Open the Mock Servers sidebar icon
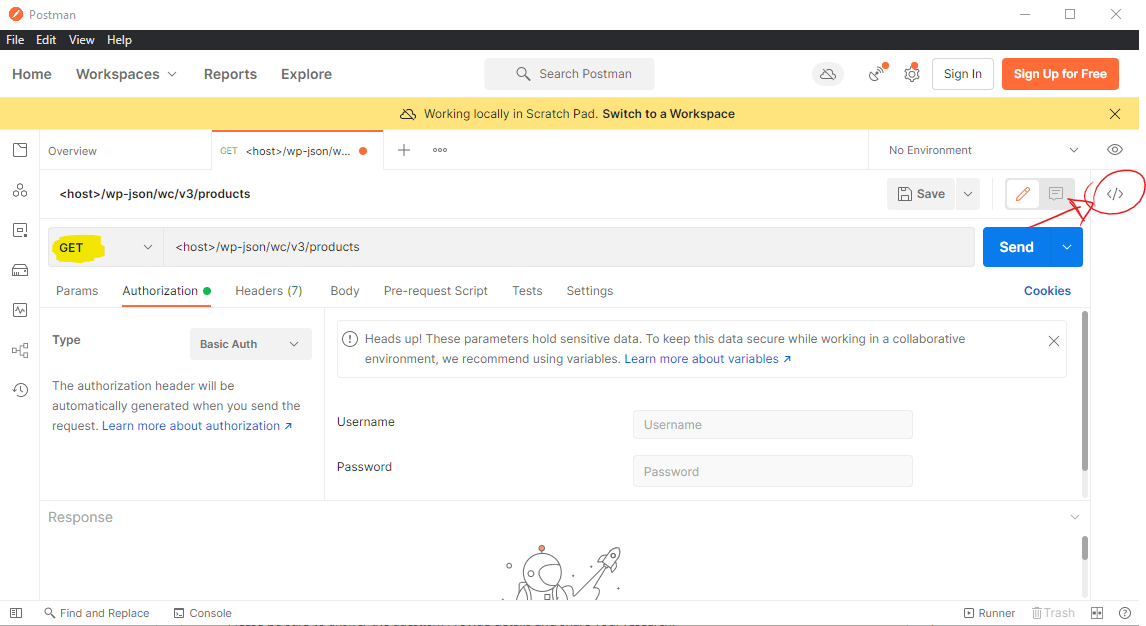This screenshot has width=1146, height=626. pos(20,270)
